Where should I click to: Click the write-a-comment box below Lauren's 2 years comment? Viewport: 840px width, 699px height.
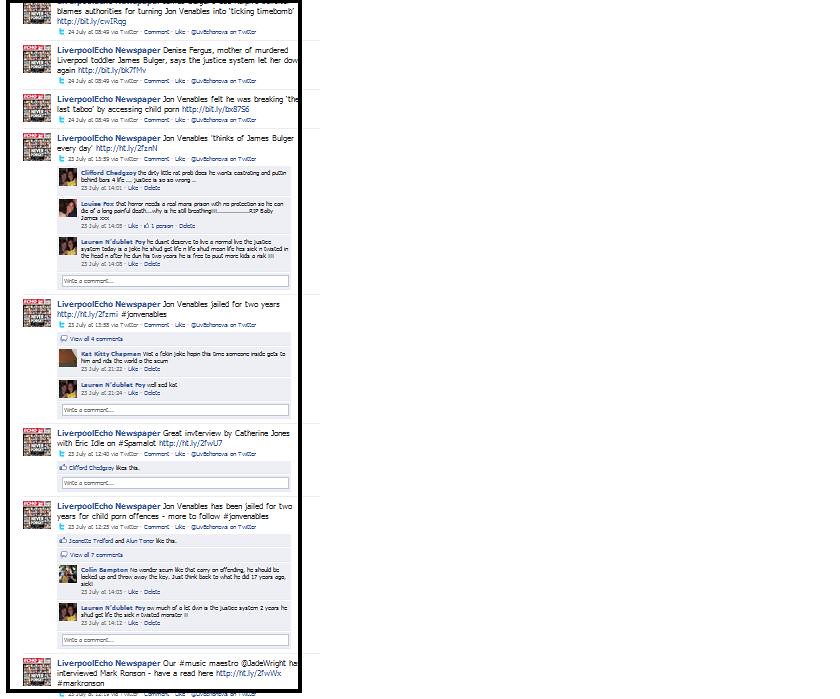[x=175, y=640]
